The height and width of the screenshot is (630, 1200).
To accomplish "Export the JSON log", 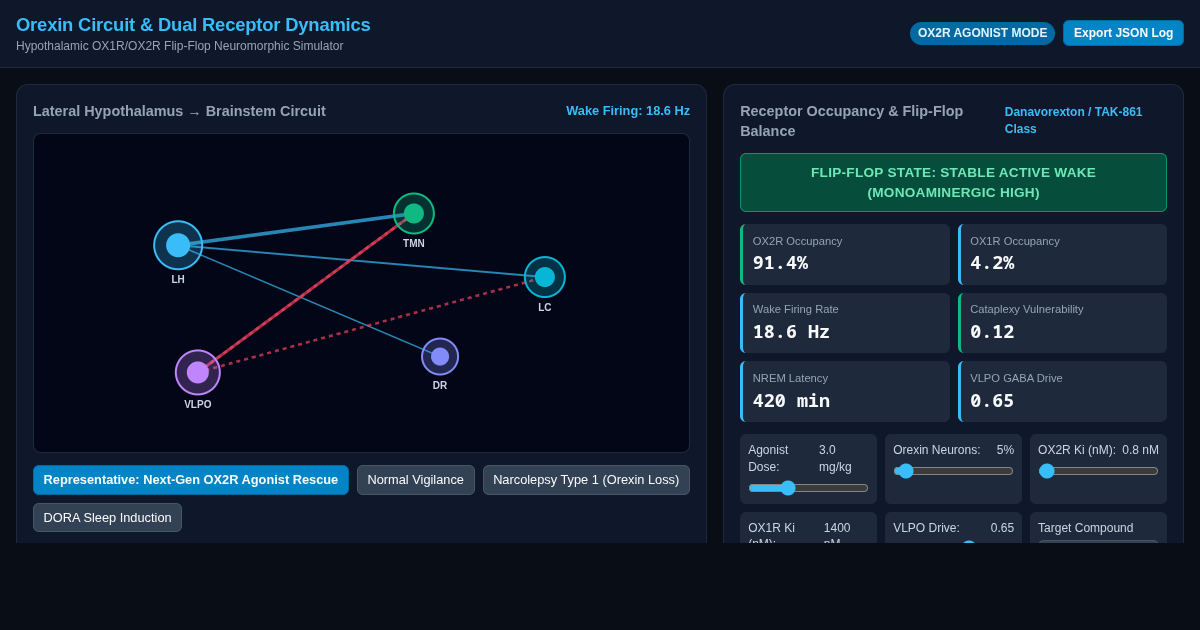I will [x=1123, y=33].
